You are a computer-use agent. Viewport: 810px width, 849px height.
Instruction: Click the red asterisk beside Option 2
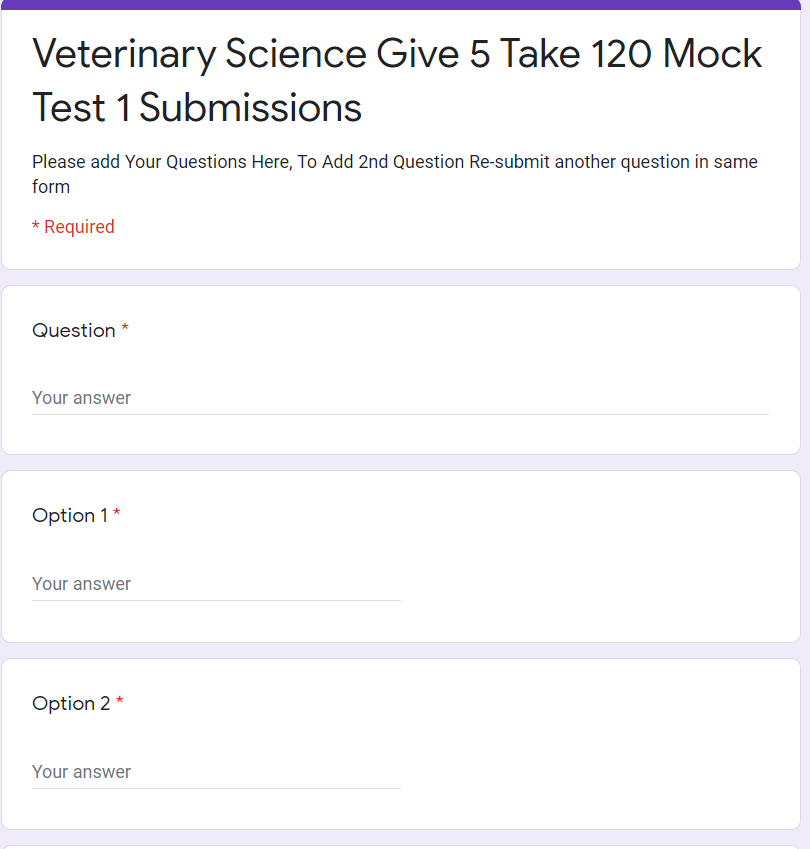(120, 704)
